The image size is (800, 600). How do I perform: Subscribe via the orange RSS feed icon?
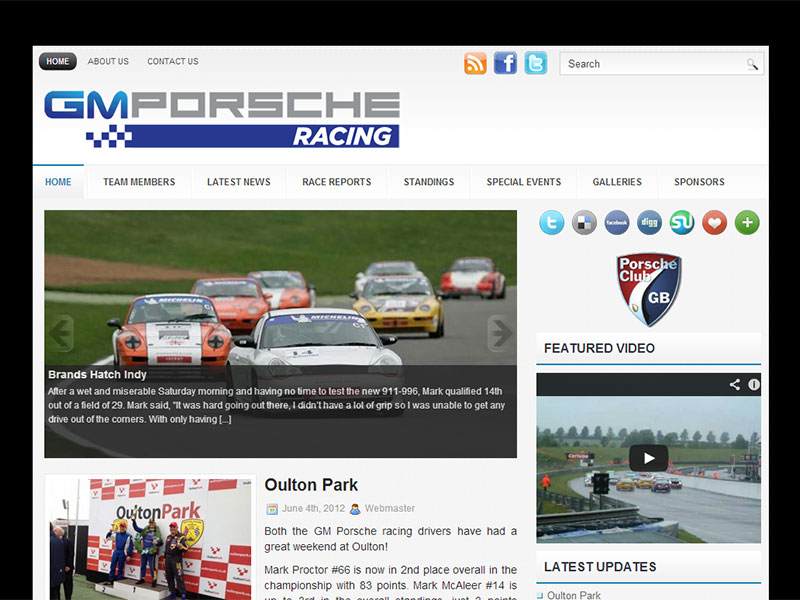475,62
